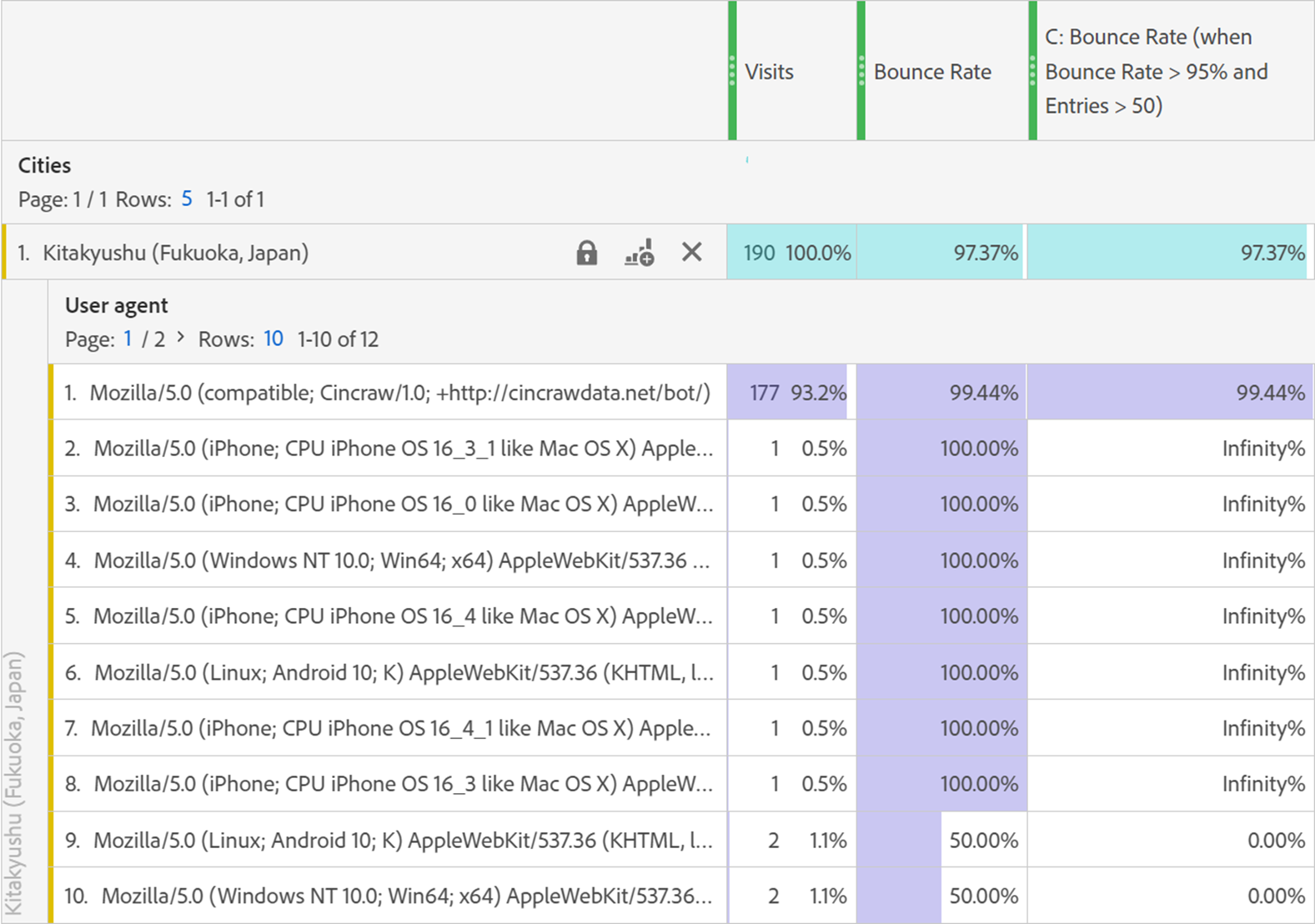This screenshot has width=1315, height=924.
Task: Change User agent rows count value 10
Action: (x=274, y=339)
